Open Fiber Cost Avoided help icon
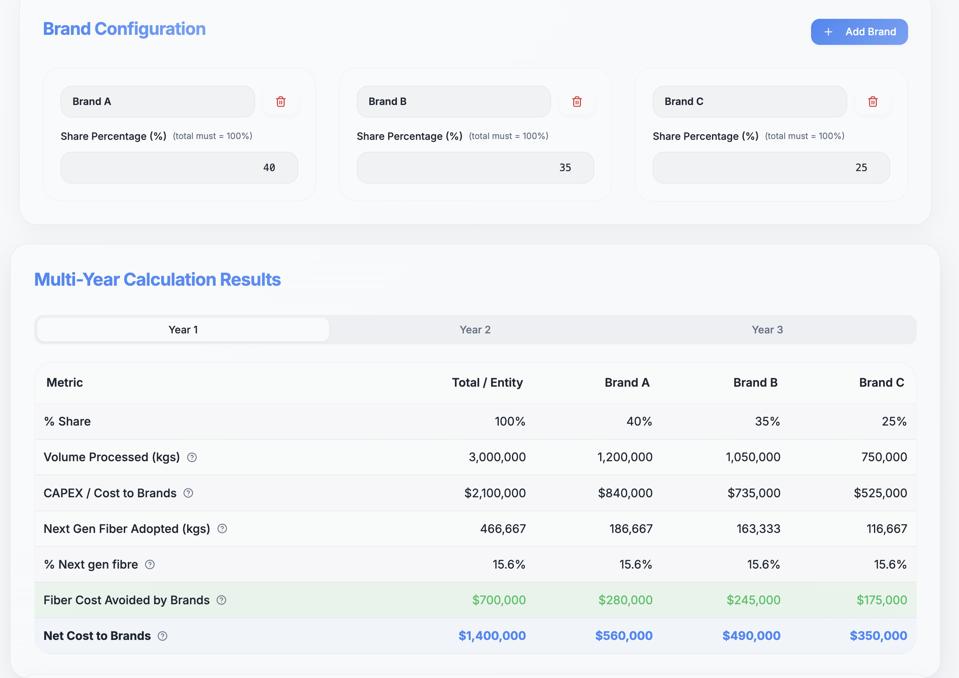This screenshot has height=678, width=959. [221, 600]
